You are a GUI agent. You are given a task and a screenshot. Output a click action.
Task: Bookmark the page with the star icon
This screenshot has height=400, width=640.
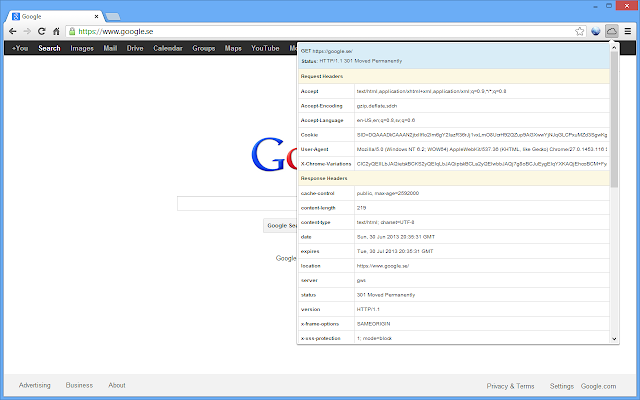tap(579, 31)
